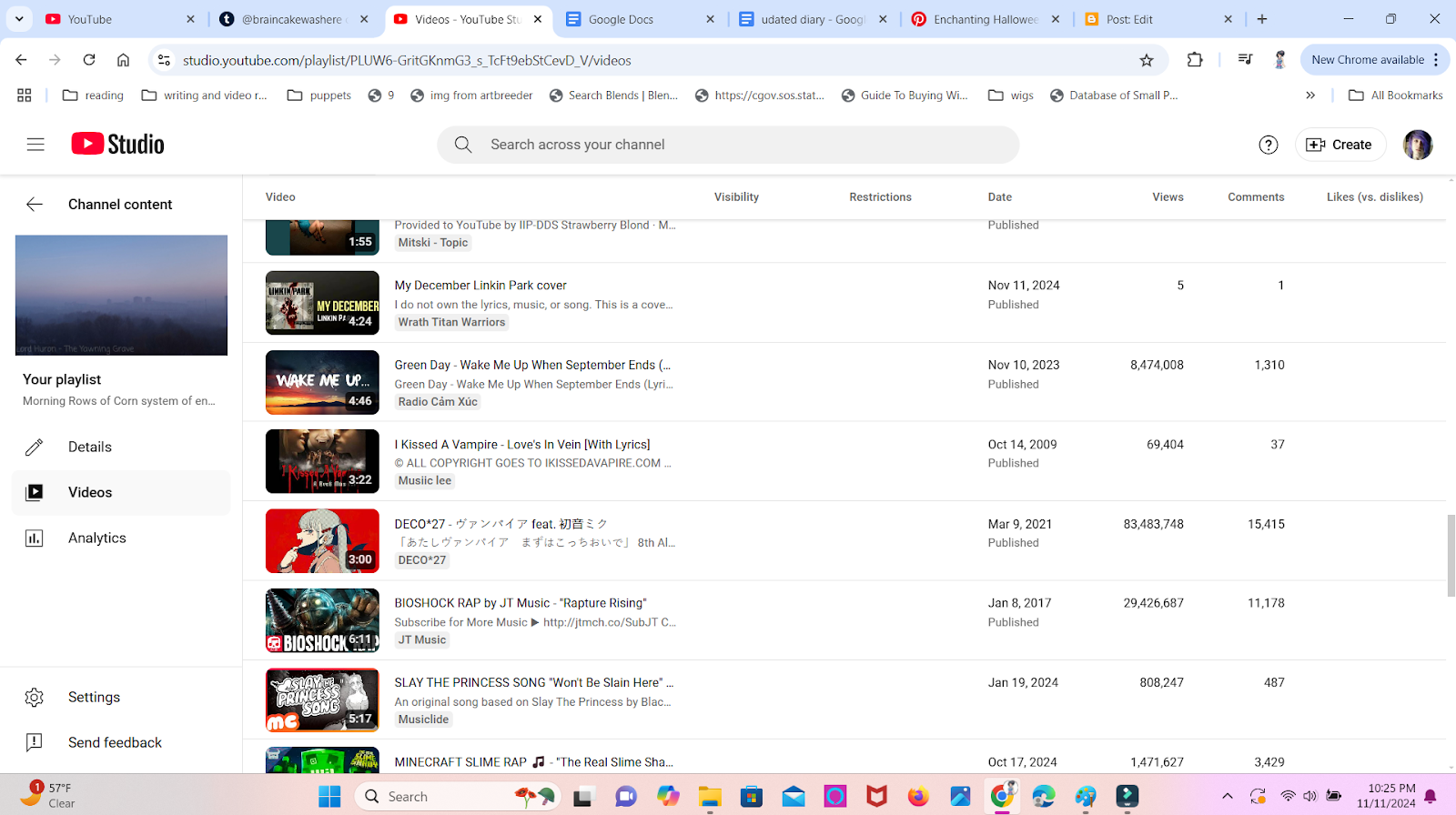The width and height of the screenshot is (1456, 815).
Task: Open Chrome media controls icon
Action: [x=1245, y=60]
